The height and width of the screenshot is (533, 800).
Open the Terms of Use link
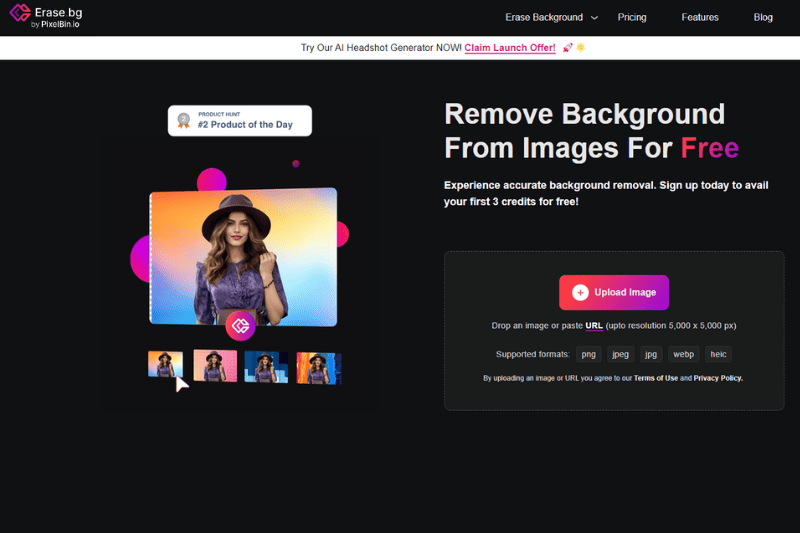tap(657, 378)
